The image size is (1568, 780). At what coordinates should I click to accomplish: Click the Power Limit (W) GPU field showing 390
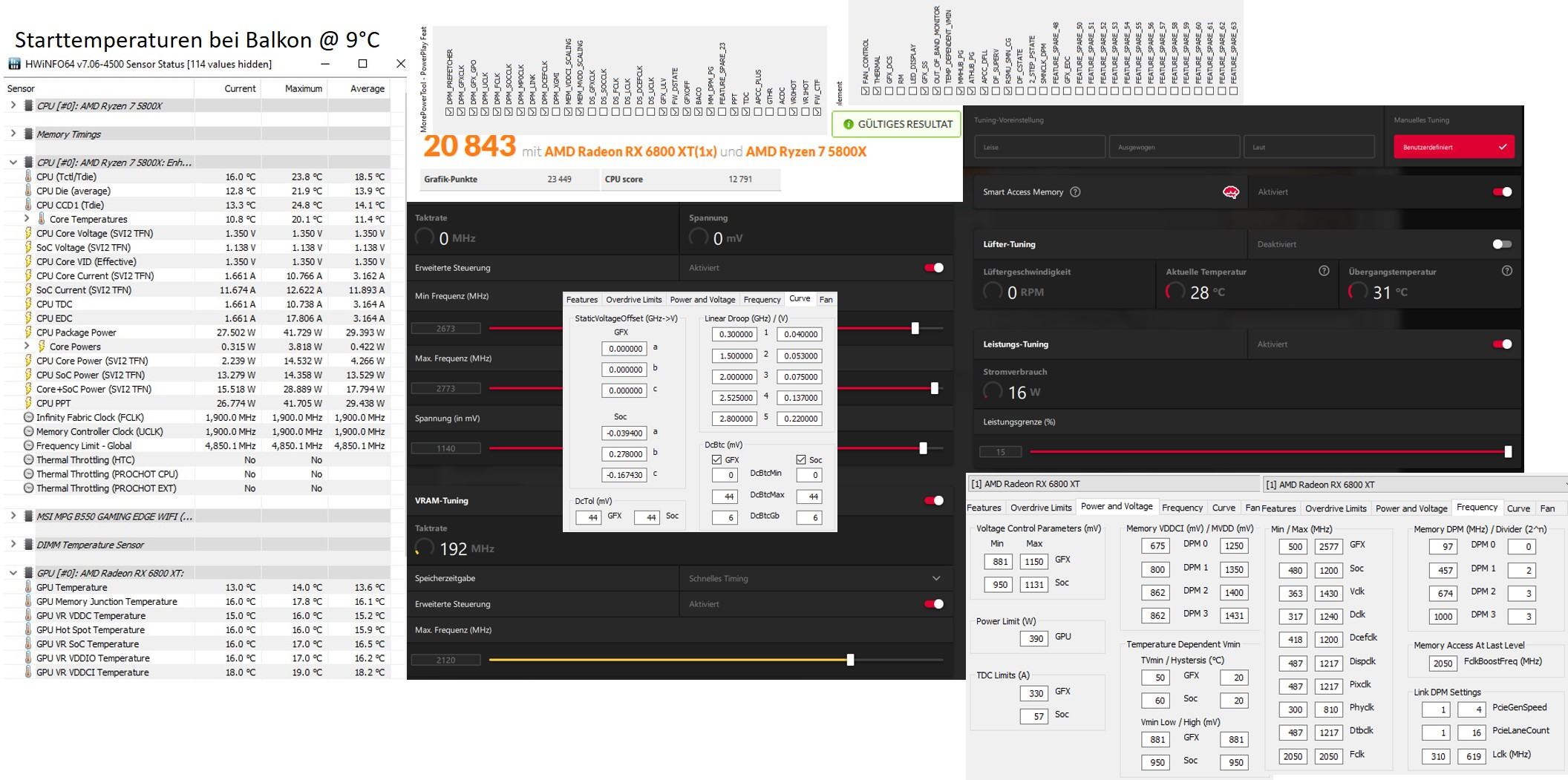tap(1033, 638)
